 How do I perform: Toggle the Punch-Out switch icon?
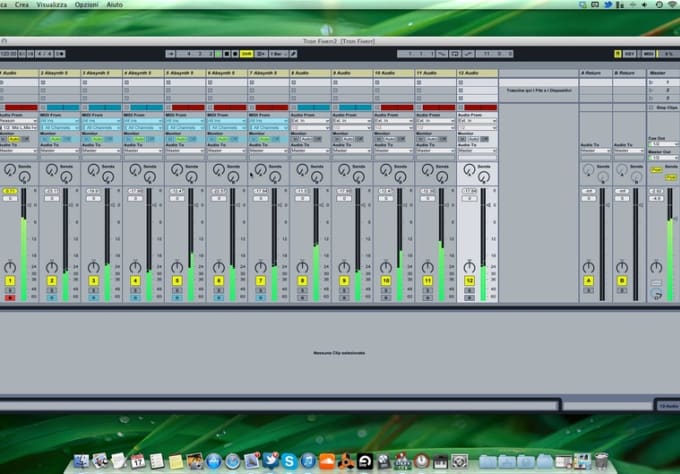coord(468,54)
